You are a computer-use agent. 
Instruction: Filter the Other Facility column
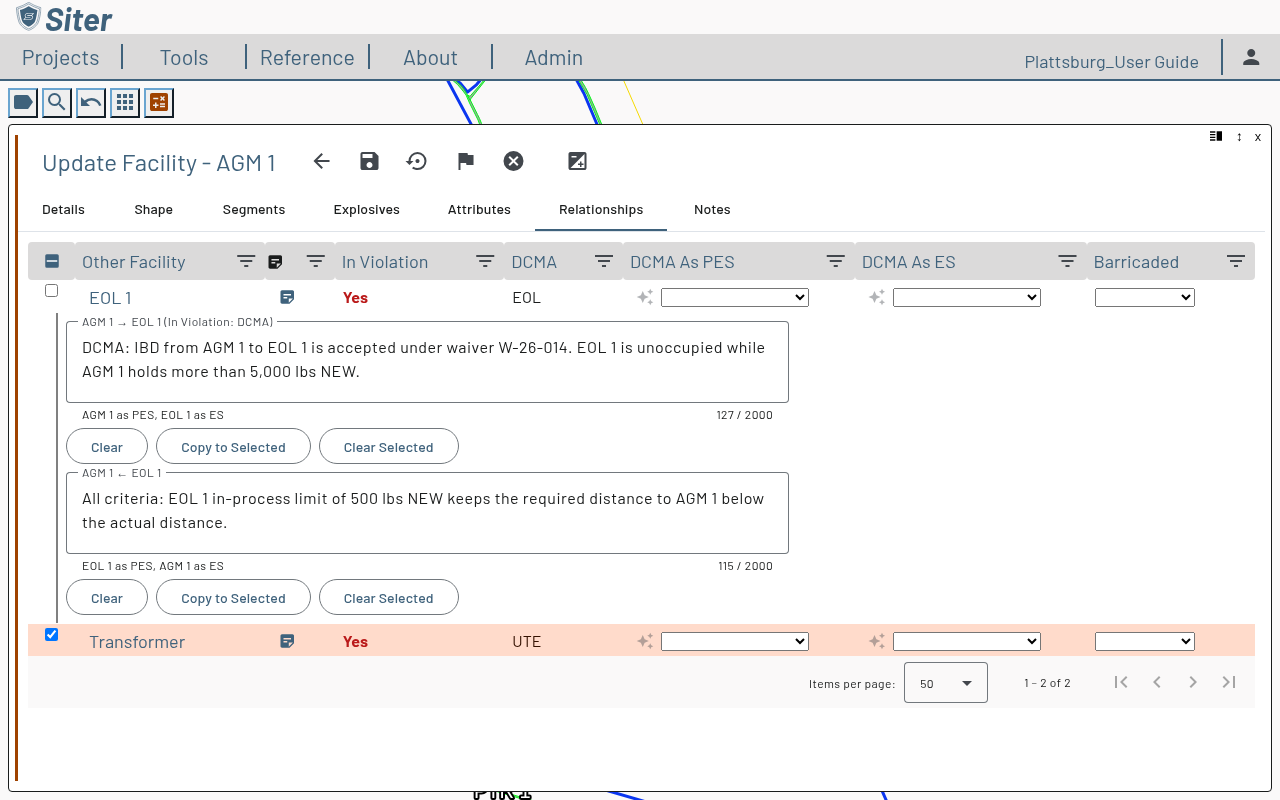tap(246, 262)
